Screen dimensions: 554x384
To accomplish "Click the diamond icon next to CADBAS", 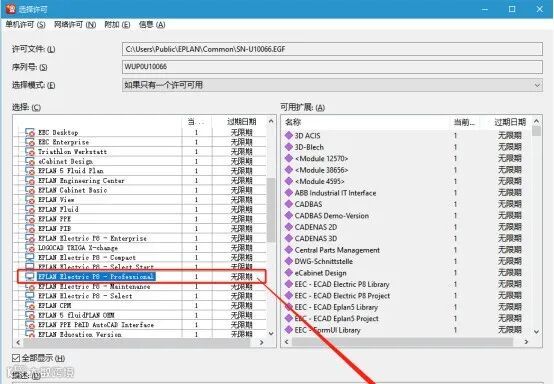I will pos(289,204).
